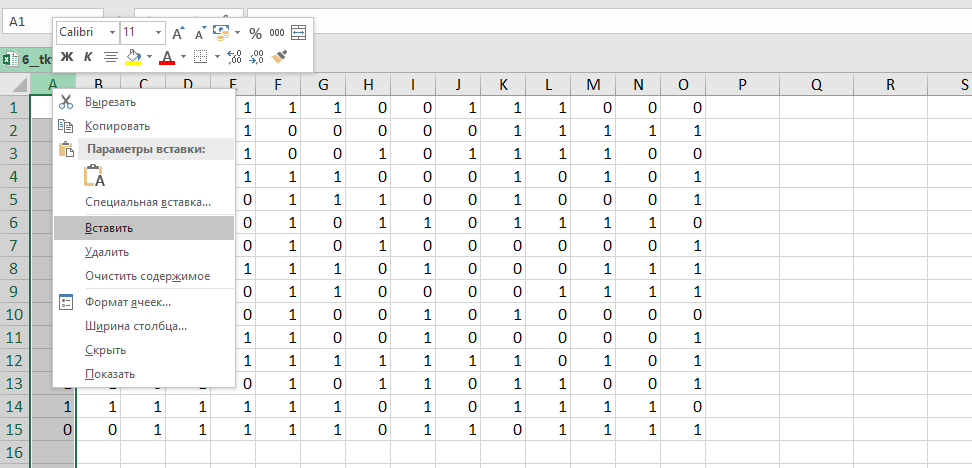Screen dimensions: 972x468
Task: Click the Format Painter brush icon
Action: tap(279, 57)
